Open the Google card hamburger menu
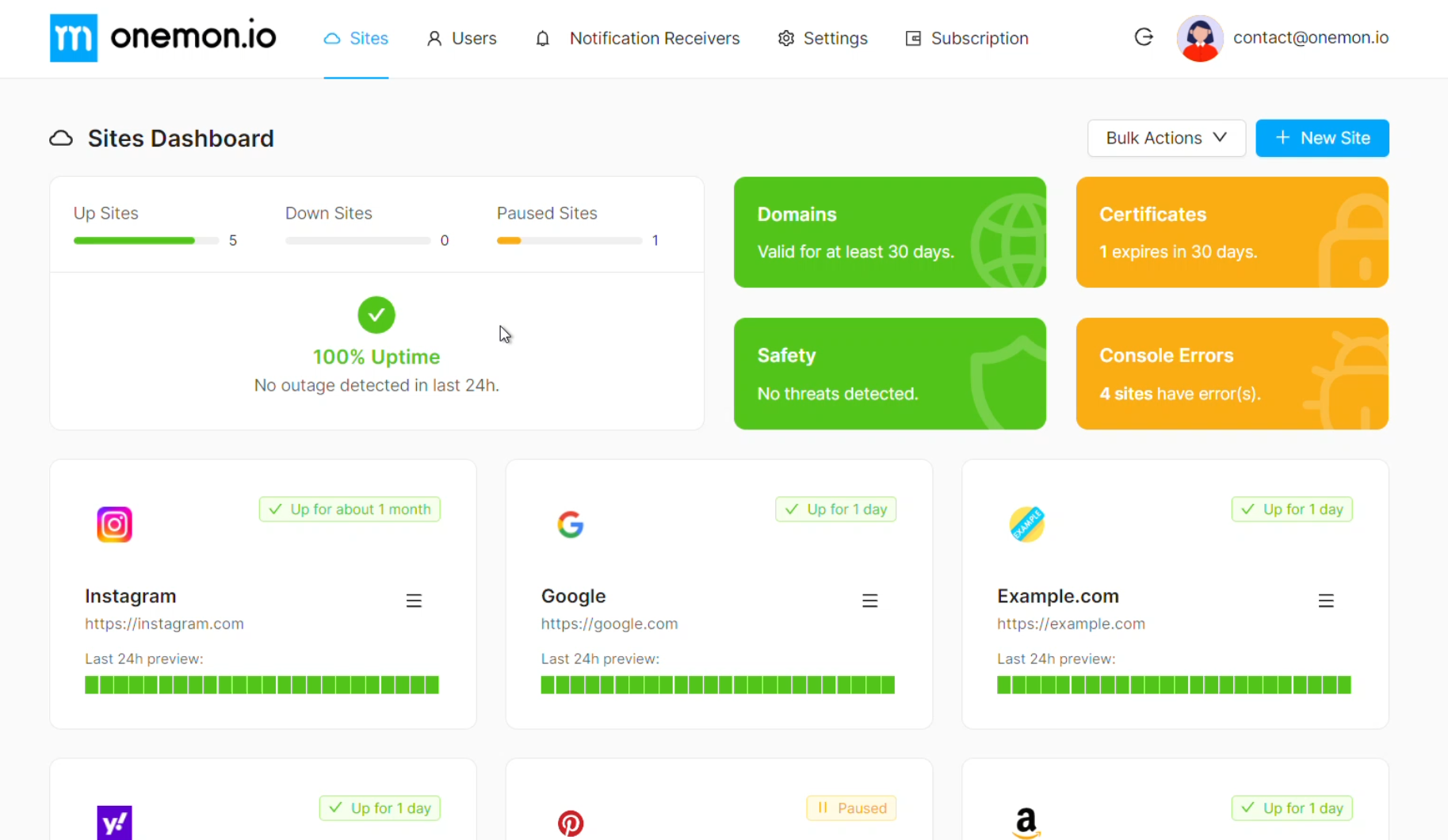Screen dimensions: 1448x840 (869, 601)
